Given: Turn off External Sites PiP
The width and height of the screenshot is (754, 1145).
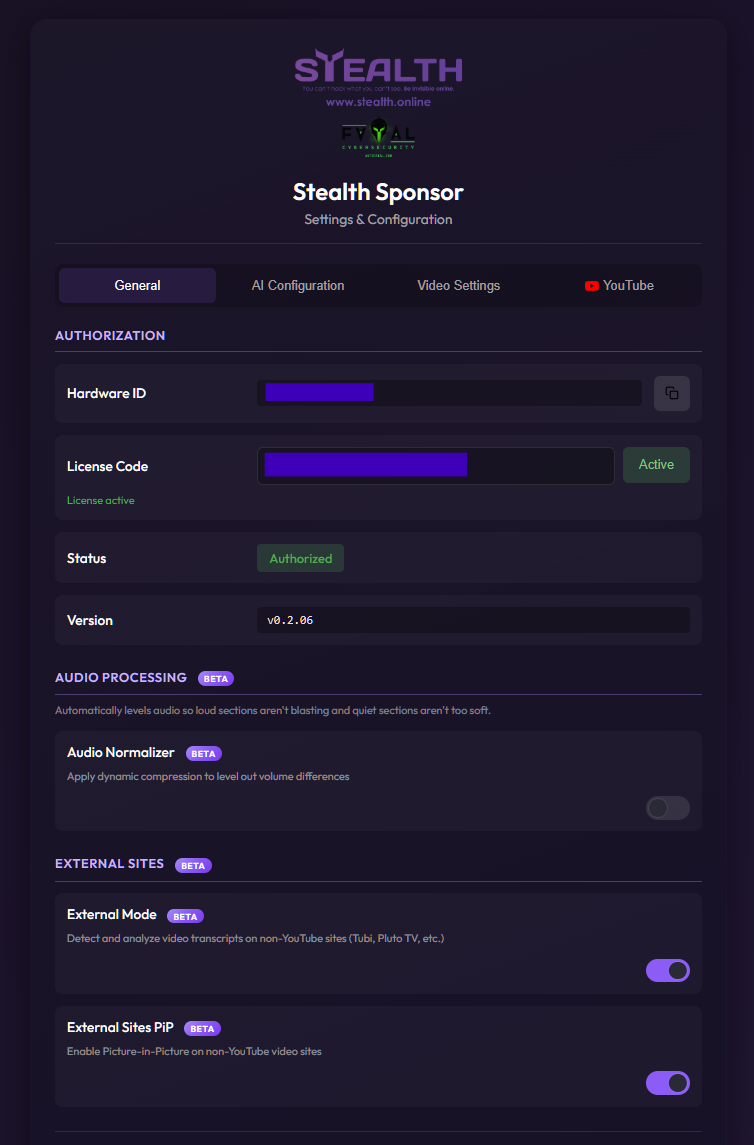Looking at the screenshot, I should tap(667, 1083).
